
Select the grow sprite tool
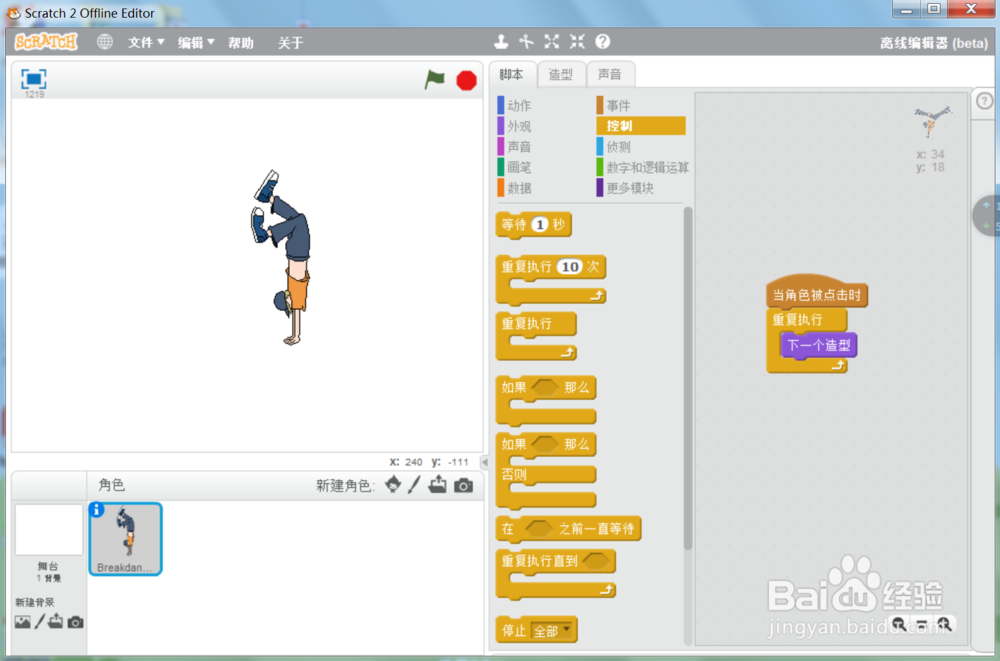coord(552,42)
